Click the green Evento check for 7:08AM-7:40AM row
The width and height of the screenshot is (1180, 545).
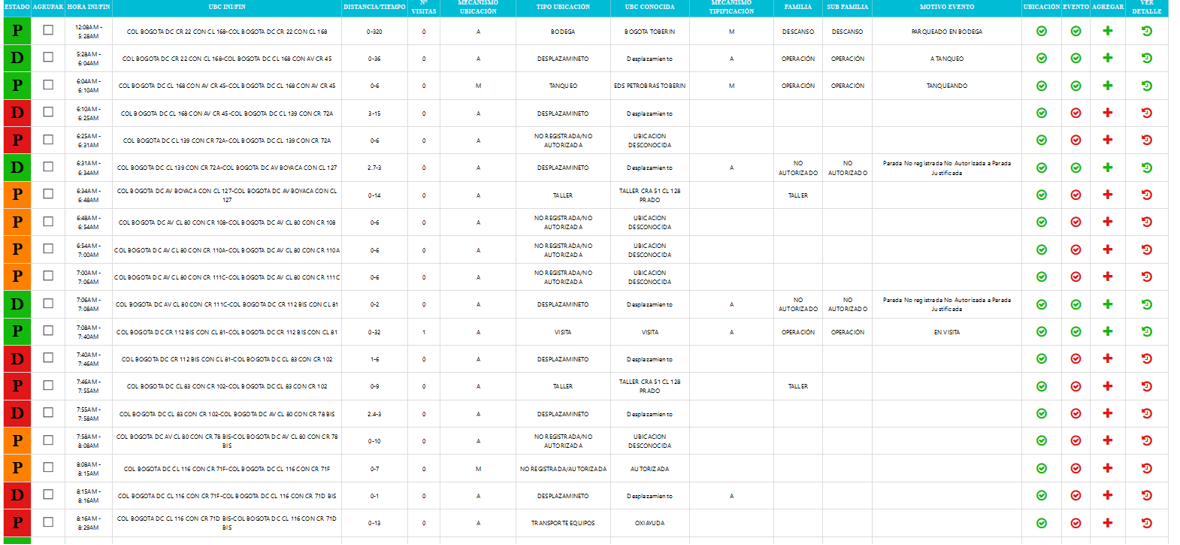click(x=1076, y=331)
